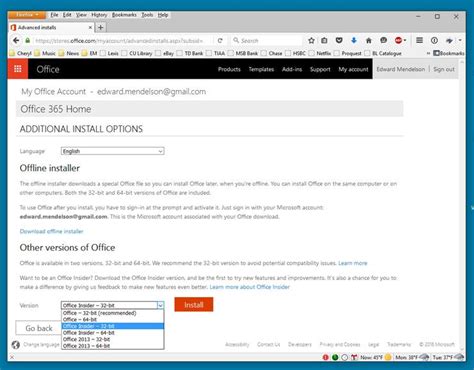The height and width of the screenshot is (370, 474).
Task: Select Office 2013 - 64-bit option
Action: (x=112, y=346)
